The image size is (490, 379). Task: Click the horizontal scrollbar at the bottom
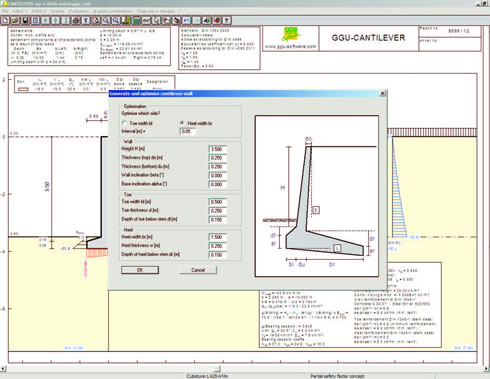pos(245,369)
